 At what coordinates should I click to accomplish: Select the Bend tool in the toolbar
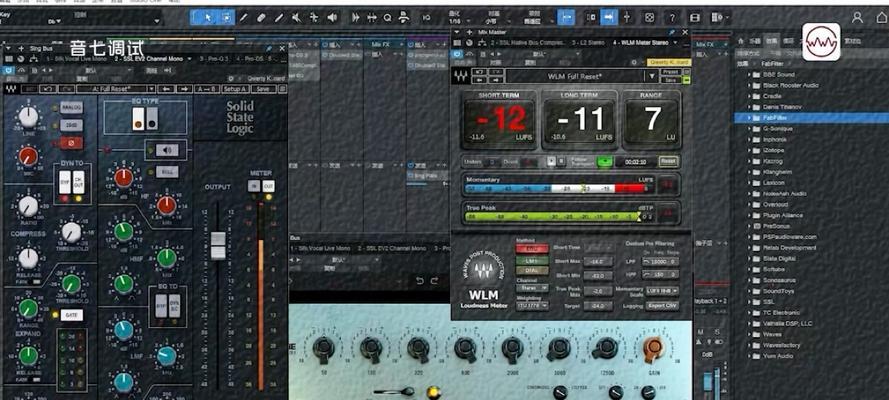point(314,18)
